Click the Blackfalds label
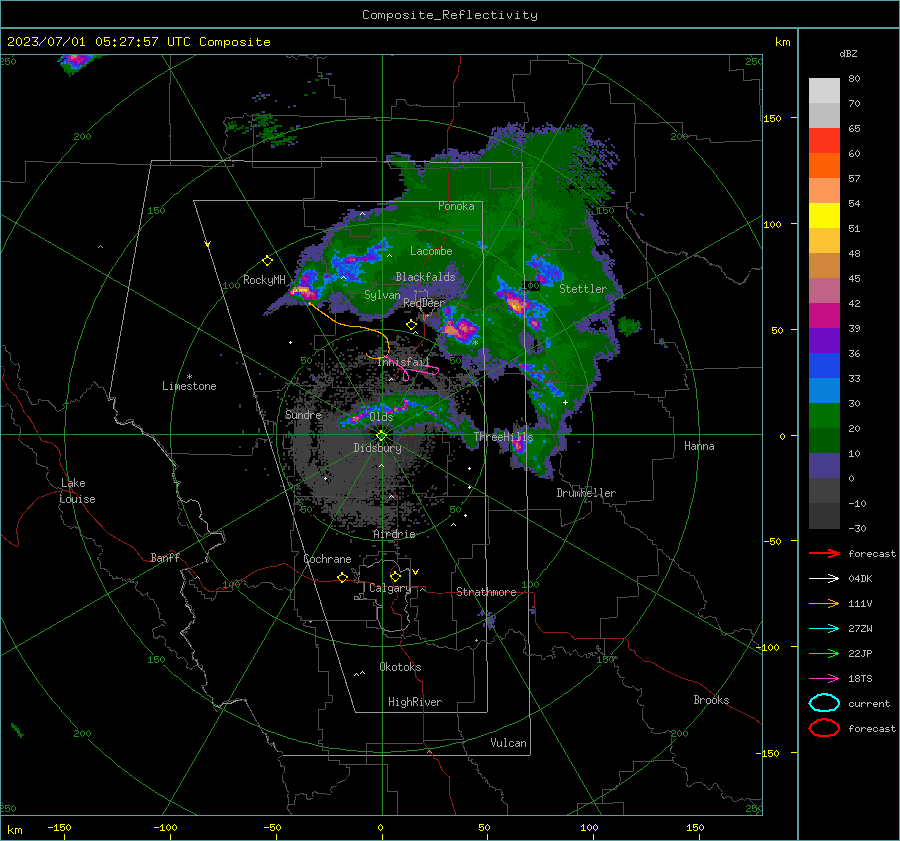 click(425, 277)
